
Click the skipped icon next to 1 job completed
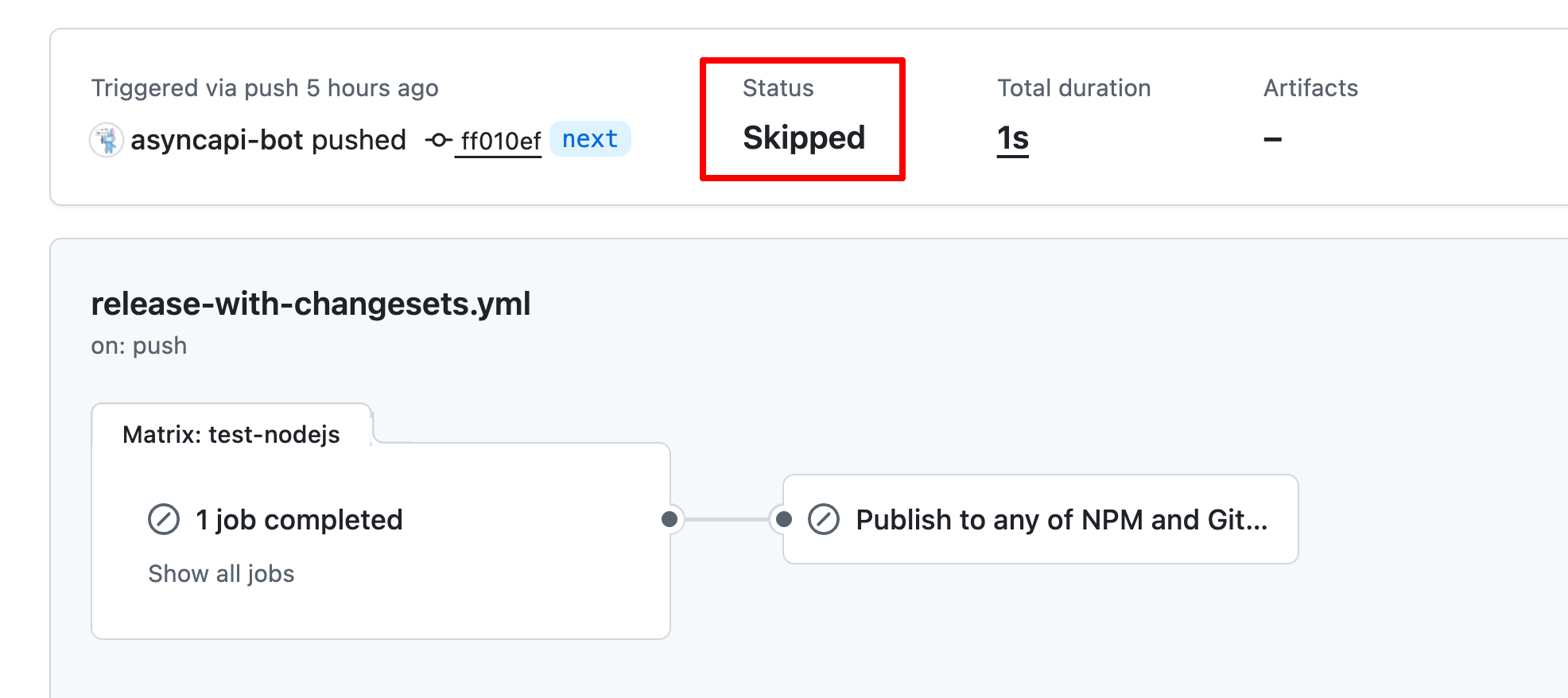tap(164, 519)
